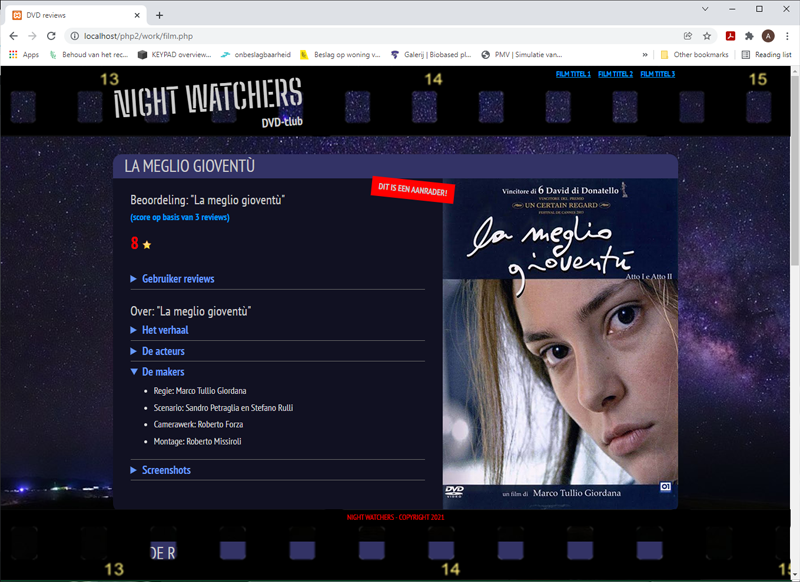Screen dimensions: 800x582
Task: Reload the page with the refresh icon
Action: pos(51,36)
